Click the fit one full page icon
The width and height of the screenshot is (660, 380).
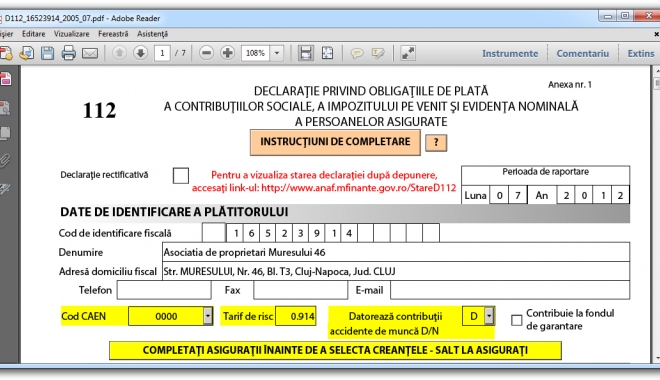coord(327,53)
